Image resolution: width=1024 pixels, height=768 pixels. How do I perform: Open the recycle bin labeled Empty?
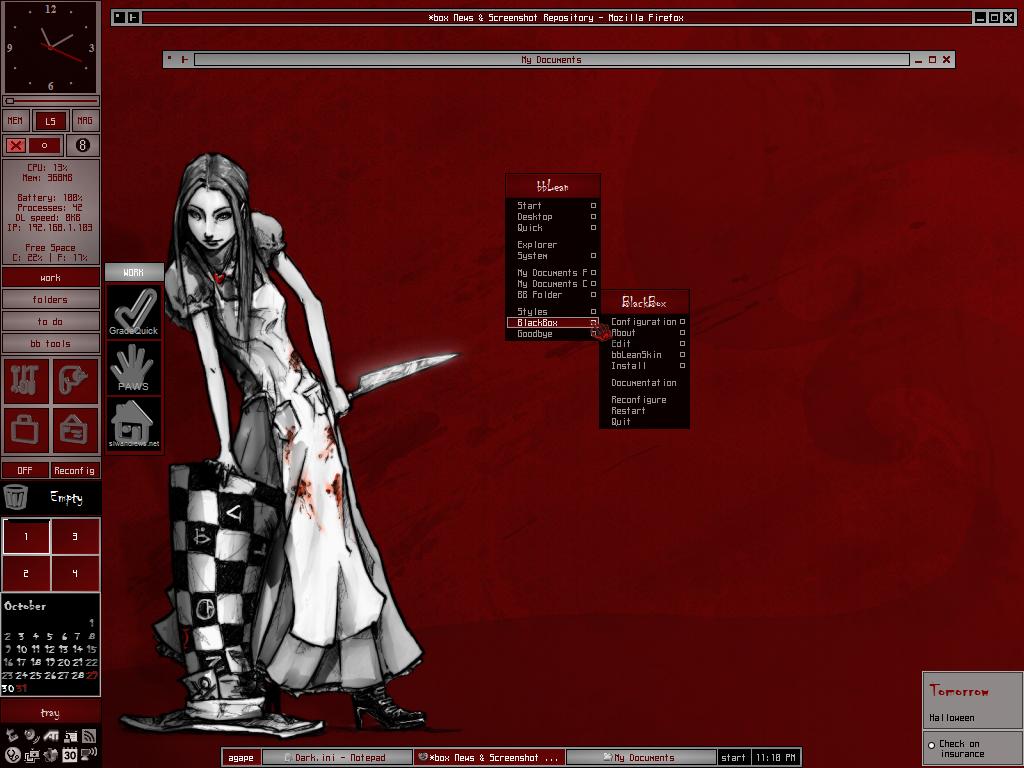pyautogui.click(x=50, y=498)
